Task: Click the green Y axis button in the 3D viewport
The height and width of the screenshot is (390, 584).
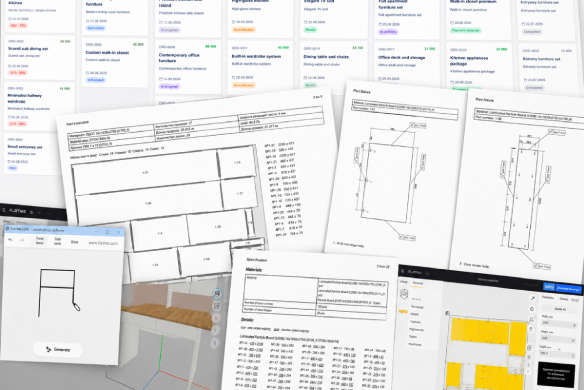Action: pos(215,330)
